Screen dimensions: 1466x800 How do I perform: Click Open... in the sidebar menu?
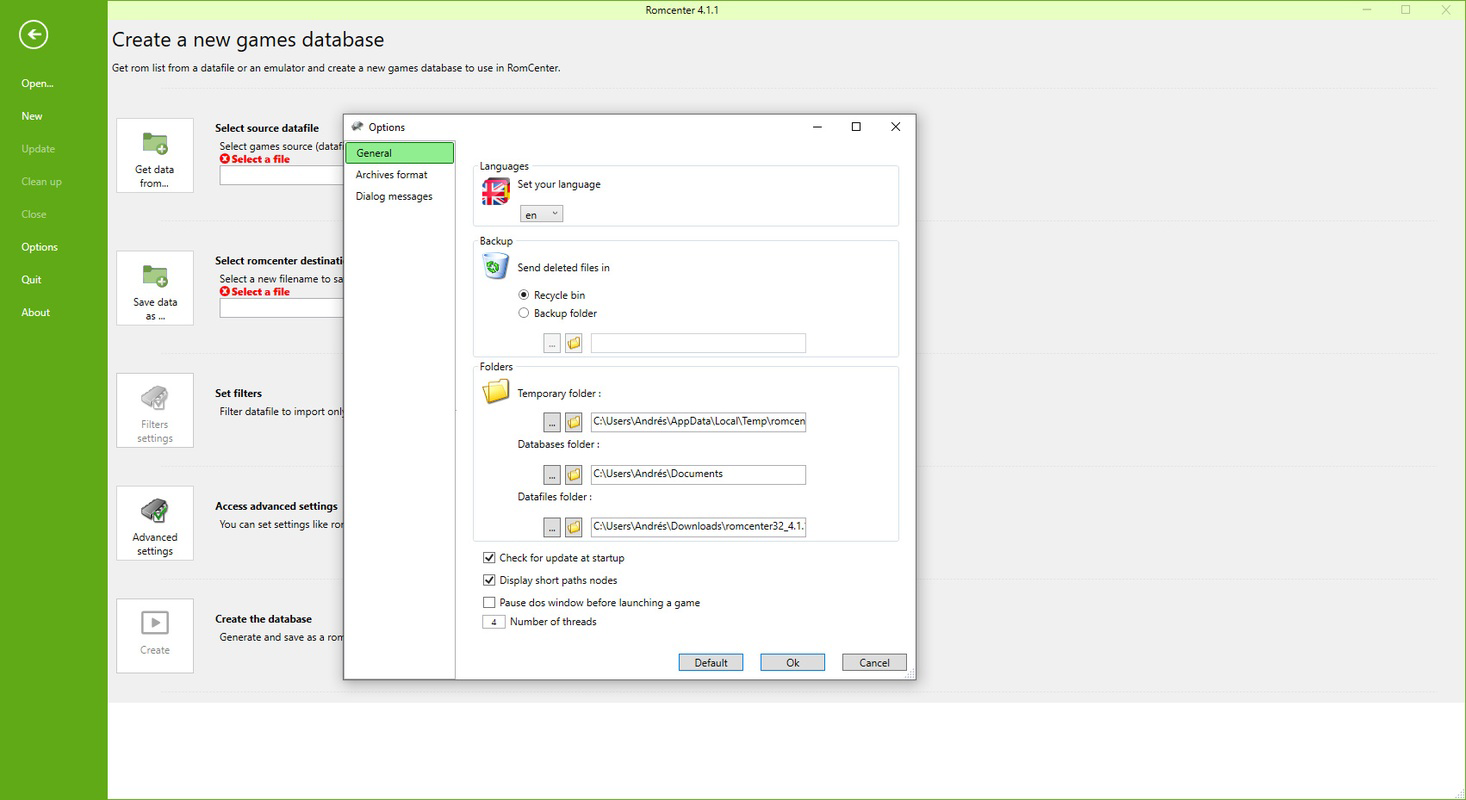pos(38,84)
